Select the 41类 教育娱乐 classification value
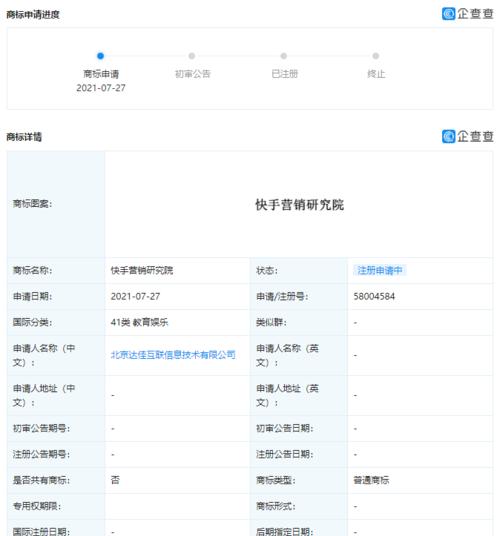 139,322
